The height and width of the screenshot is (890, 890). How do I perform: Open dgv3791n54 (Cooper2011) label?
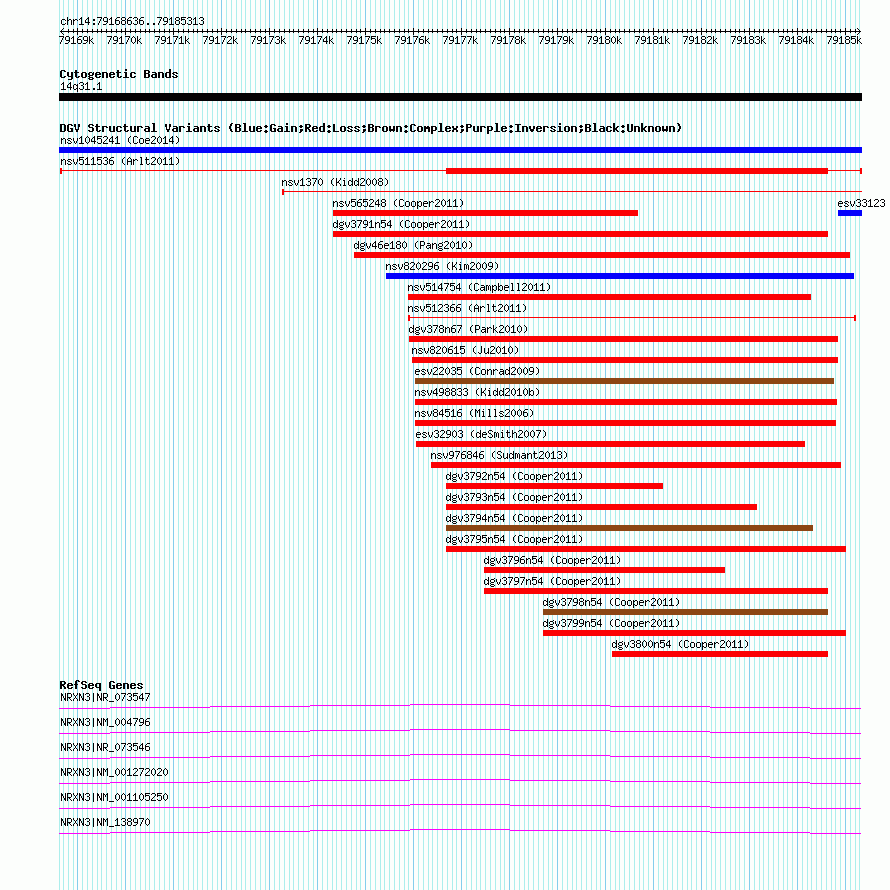click(401, 224)
